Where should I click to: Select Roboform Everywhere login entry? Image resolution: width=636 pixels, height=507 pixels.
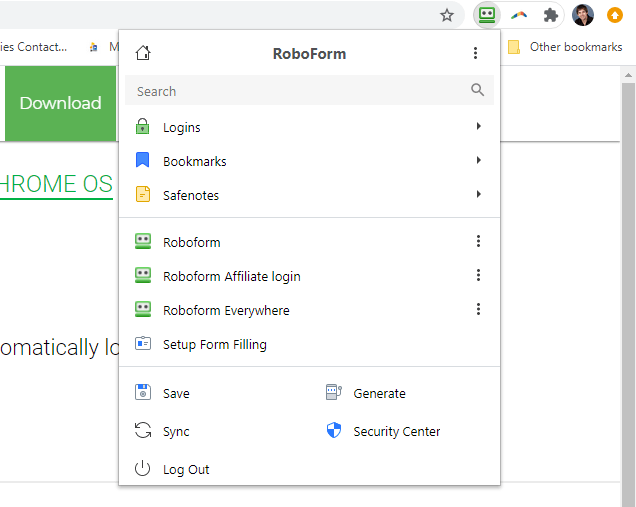click(x=309, y=310)
